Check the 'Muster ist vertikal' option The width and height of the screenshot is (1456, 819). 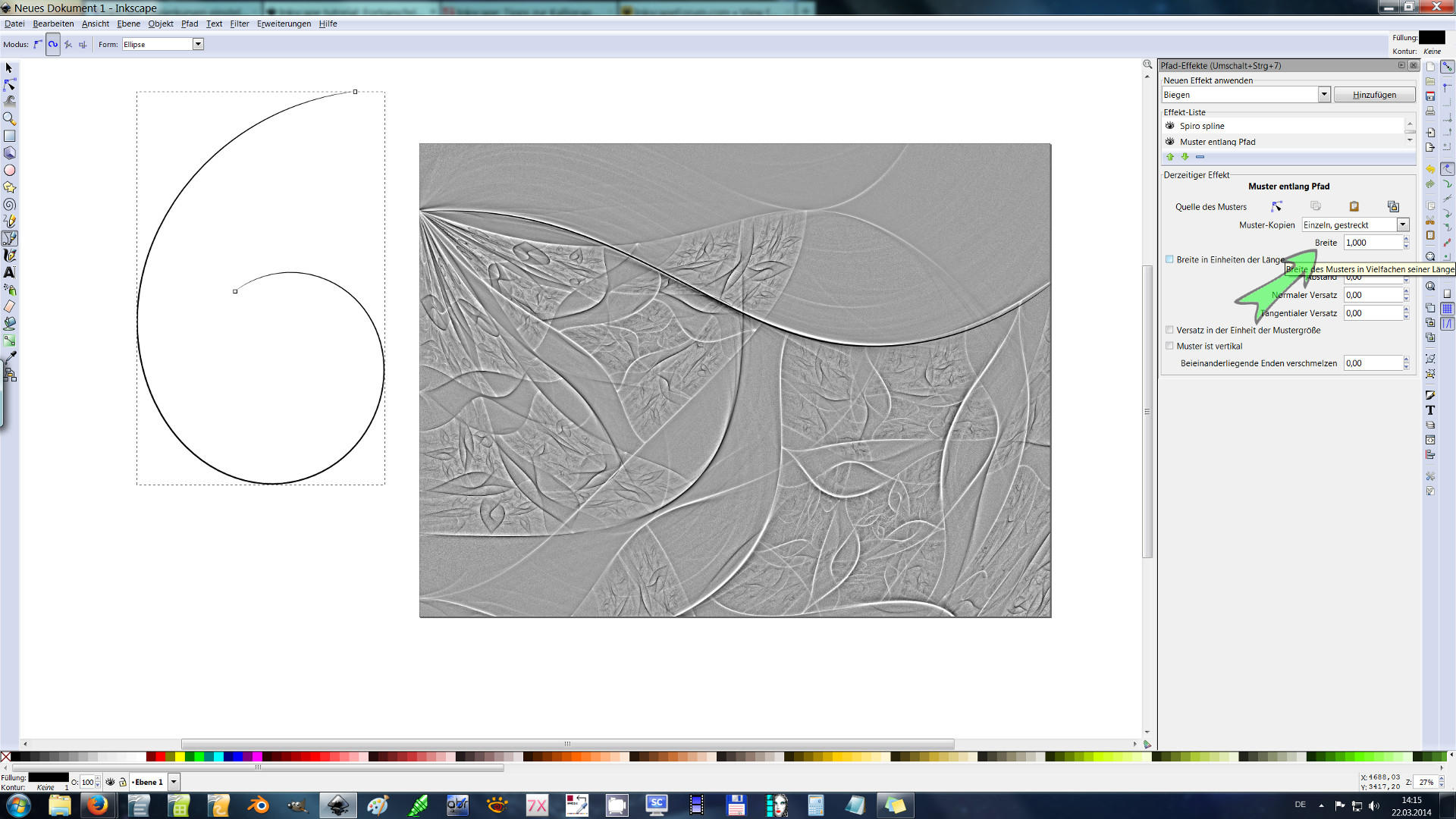pyautogui.click(x=1170, y=346)
